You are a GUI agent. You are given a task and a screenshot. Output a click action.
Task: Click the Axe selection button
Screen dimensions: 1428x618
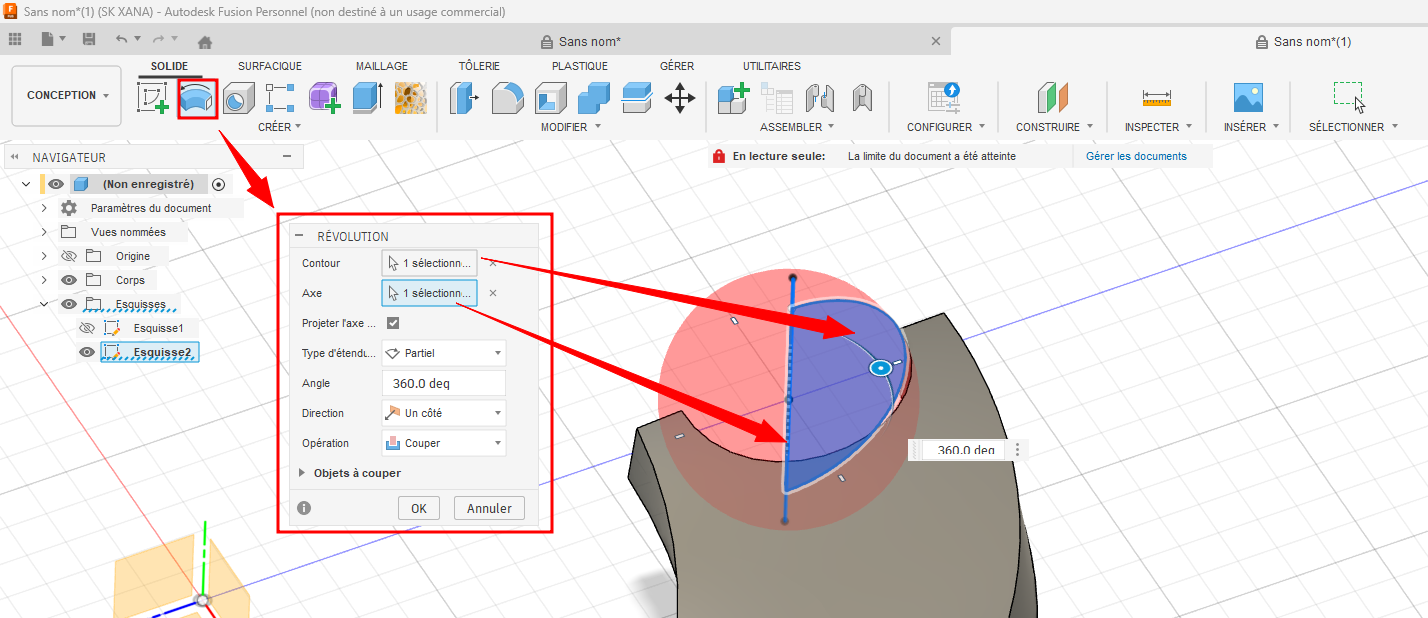pyautogui.click(x=430, y=293)
